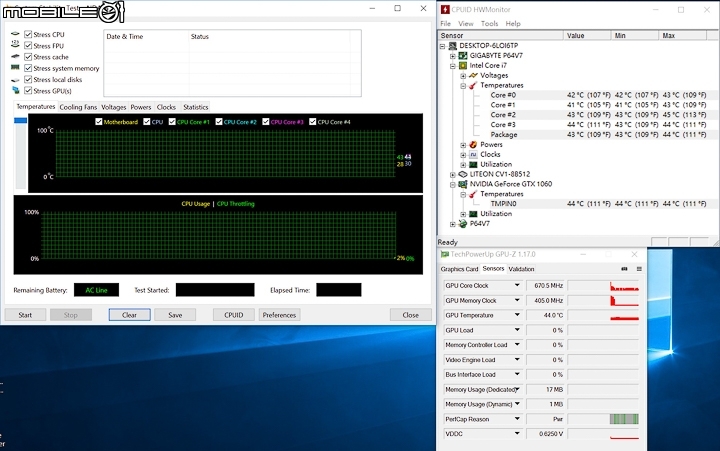Click the Close button in stress test
This screenshot has width=720, height=451.
[x=411, y=315]
